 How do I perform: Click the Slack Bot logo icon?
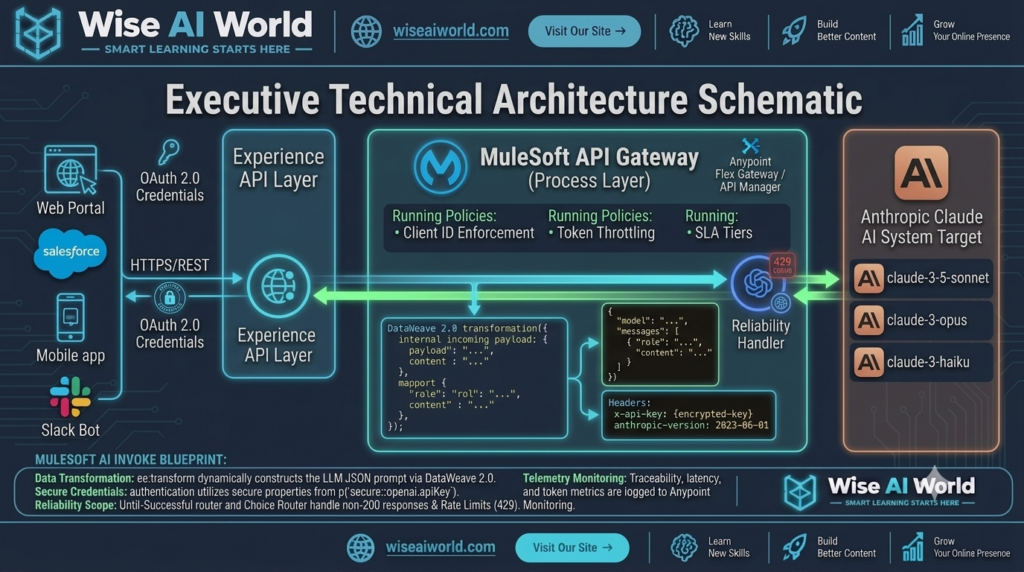pos(71,397)
